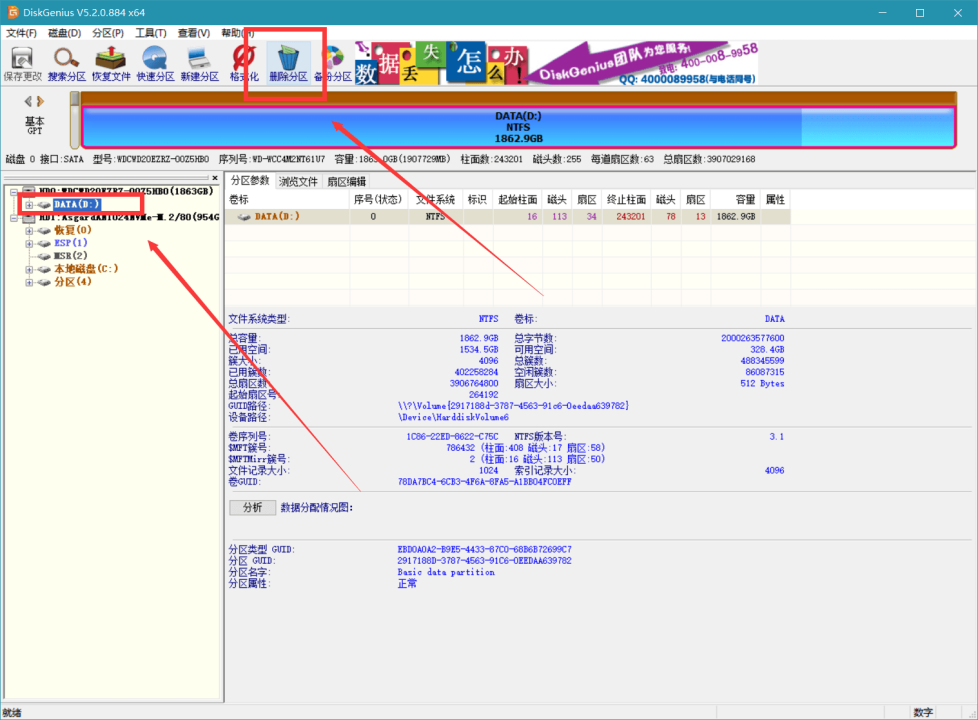Image resolution: width=978 pixels, height=720 pixels.
Task: Switch to the 分区参数 tab
Action: tap(250, 181)
